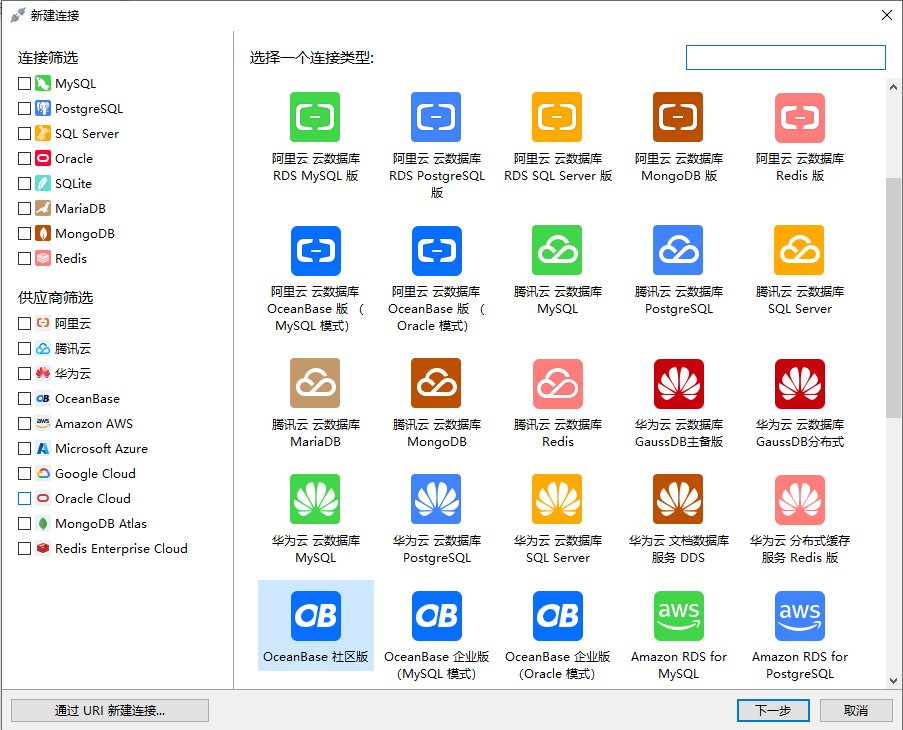Select OceanBase 社区版 connection icon
Screen dimensions: 903x730
pos(316,616)
